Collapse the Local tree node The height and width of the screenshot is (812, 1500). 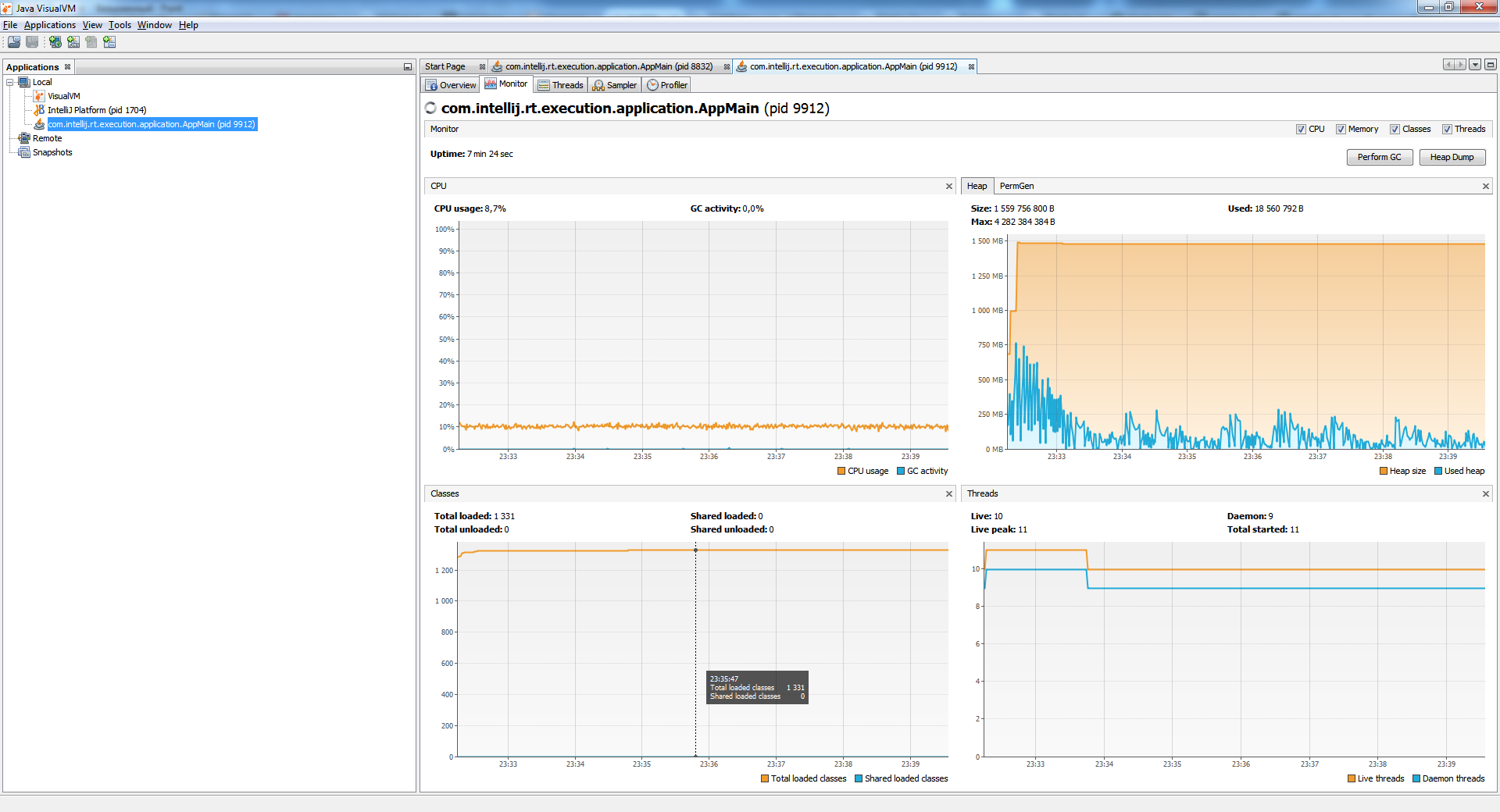pos(10,82)
